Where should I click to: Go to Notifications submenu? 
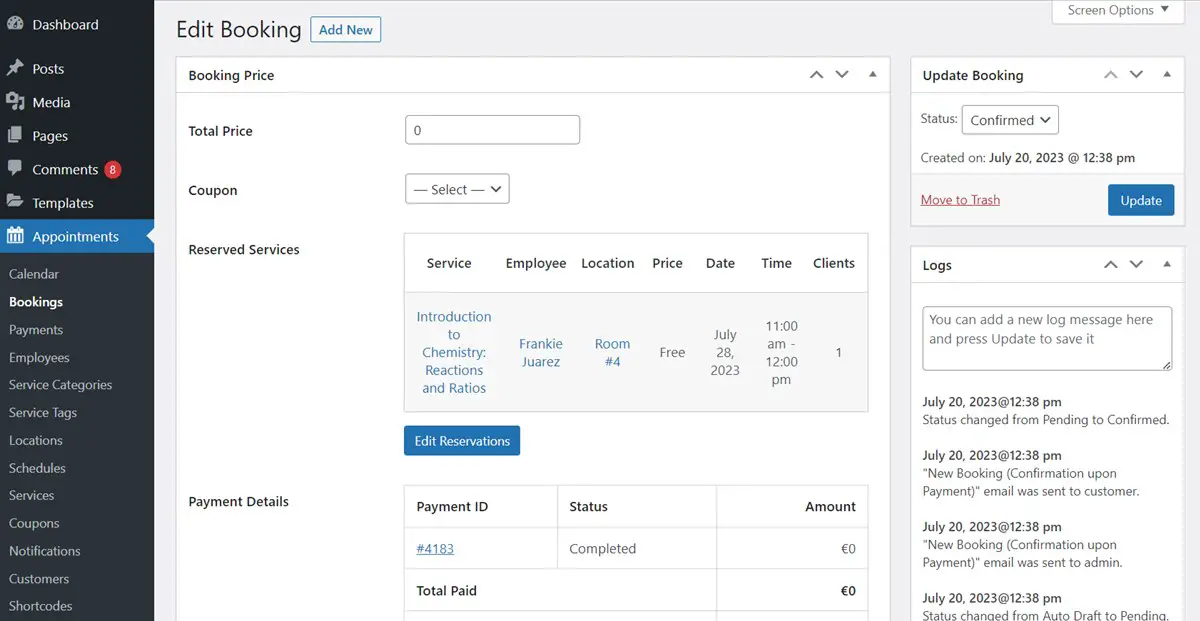[45, 551]
